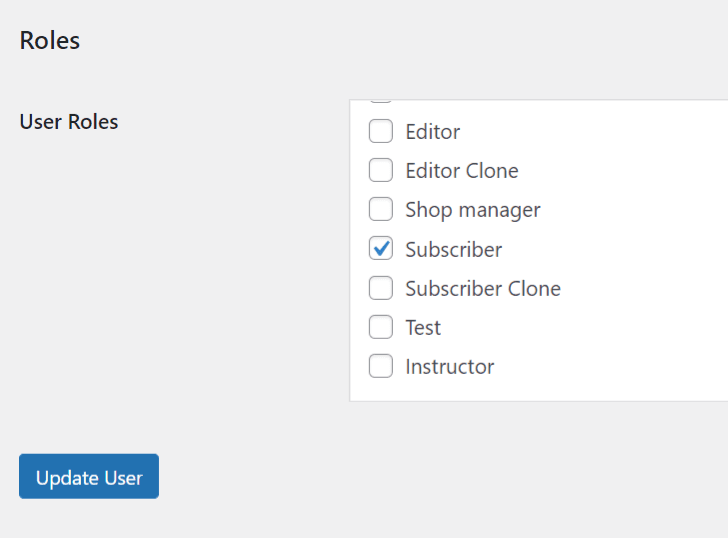Click the Test role label text
This screenshot has height=538, width=728.
tap(423, 328)
